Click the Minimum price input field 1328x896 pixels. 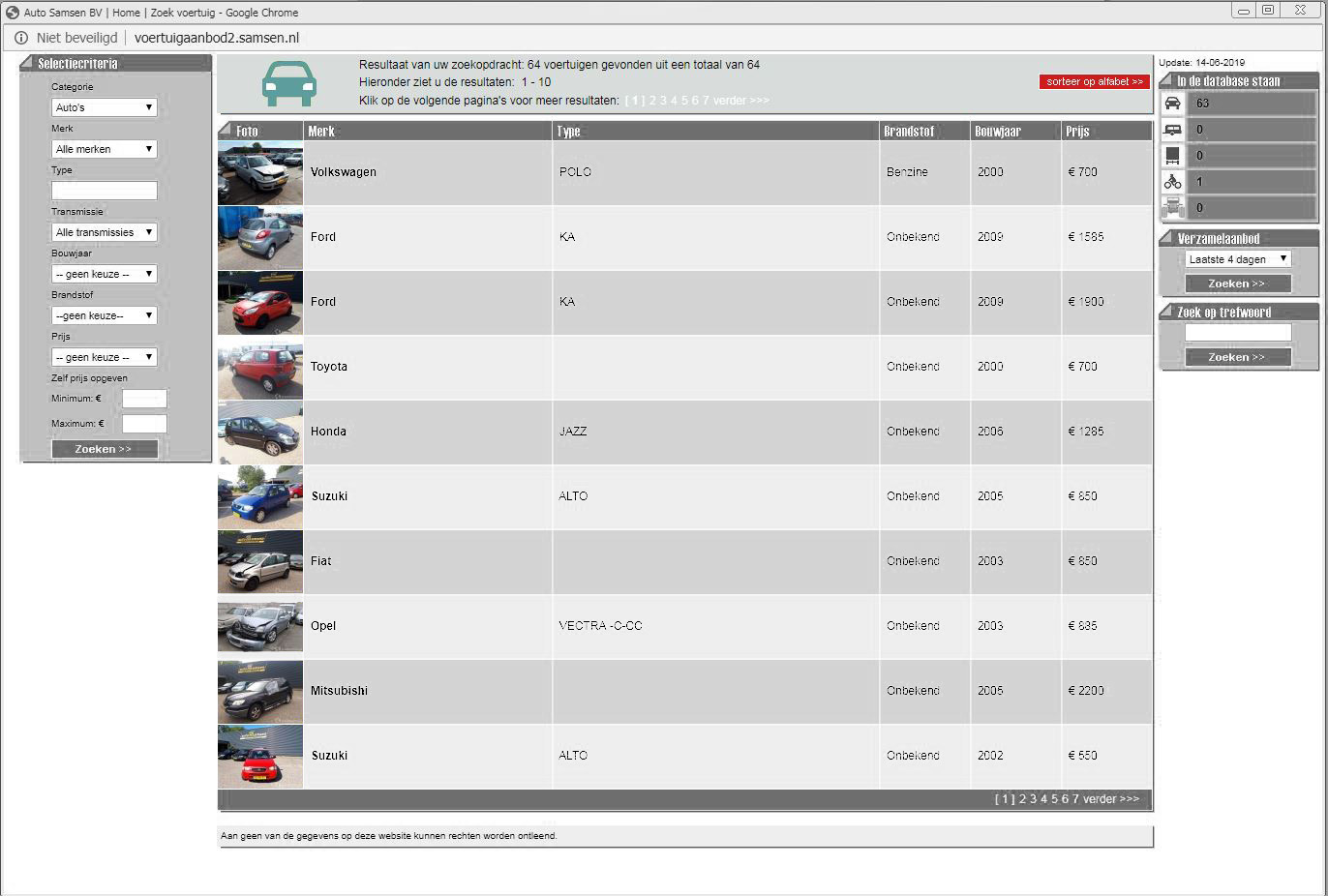pyautogui.click(x=144, y=399)
